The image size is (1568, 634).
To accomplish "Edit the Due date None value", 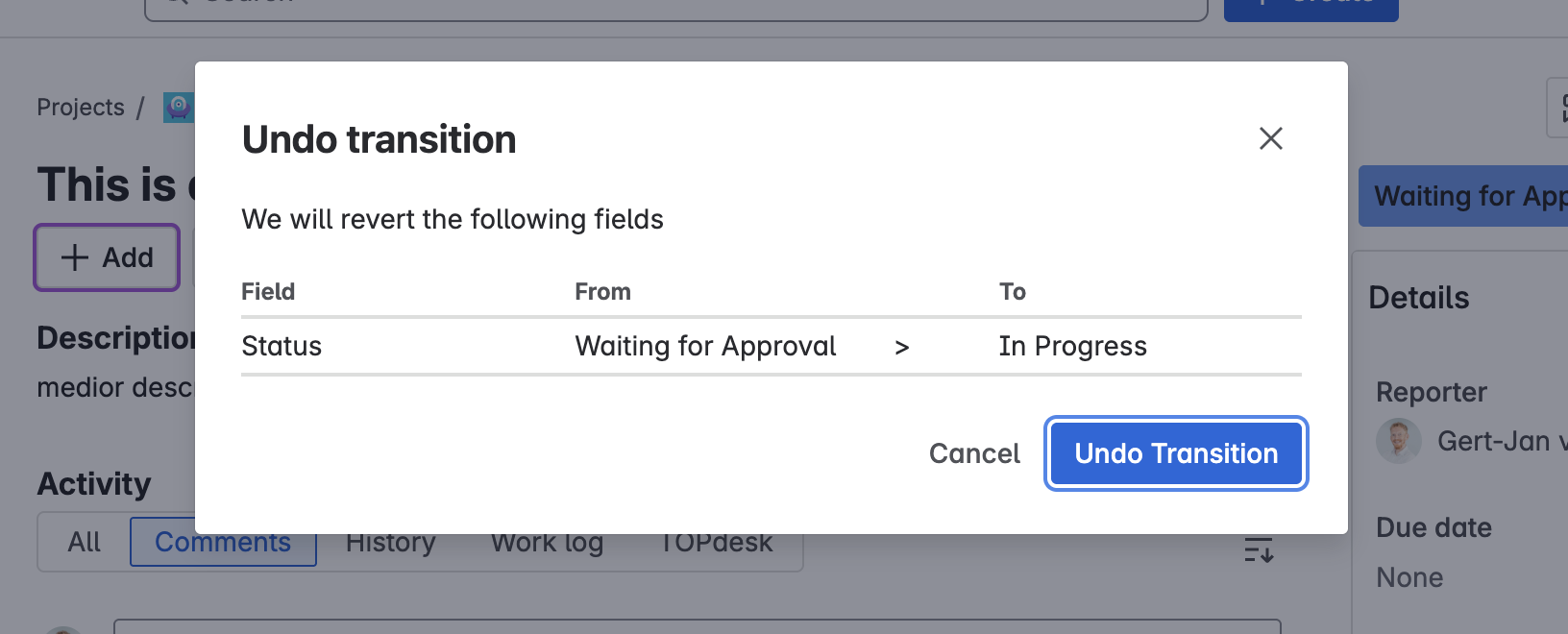I will pyautogui.click(x=1409, y=577).
